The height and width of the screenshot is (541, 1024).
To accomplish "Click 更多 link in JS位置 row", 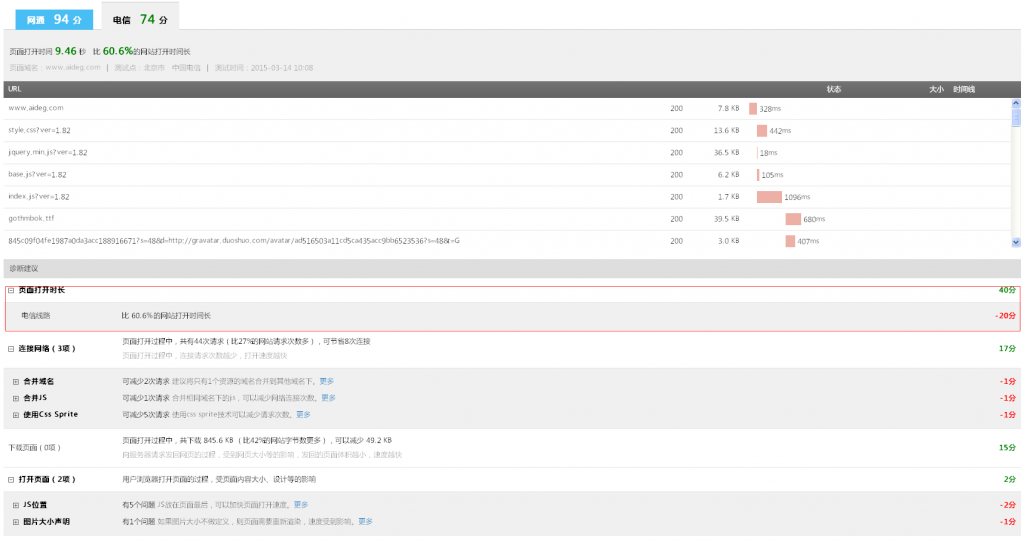I will pyautogui.click(x=301, y=505).
